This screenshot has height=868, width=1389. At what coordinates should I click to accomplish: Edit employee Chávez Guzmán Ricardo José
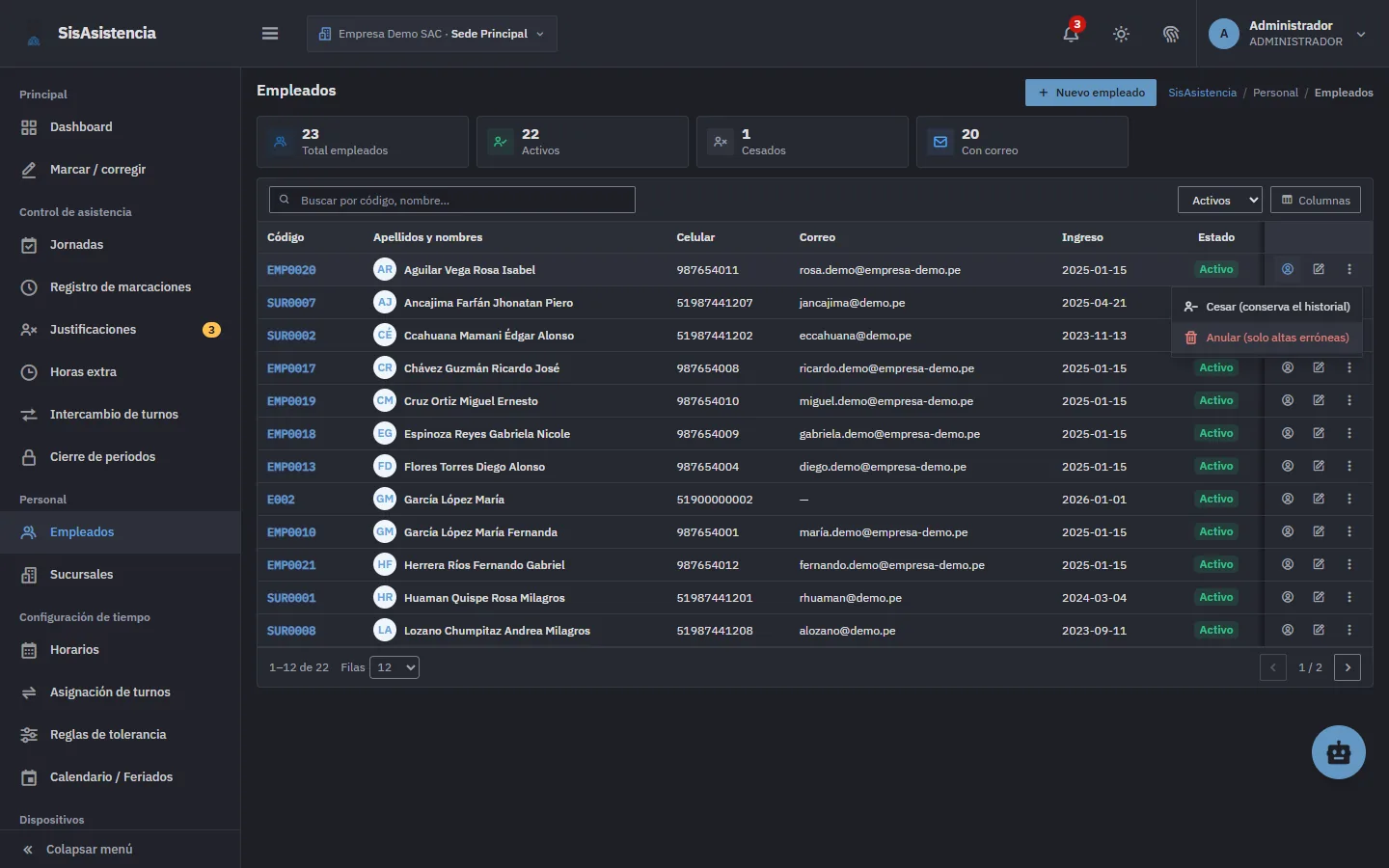click(x=1319, y=367)
